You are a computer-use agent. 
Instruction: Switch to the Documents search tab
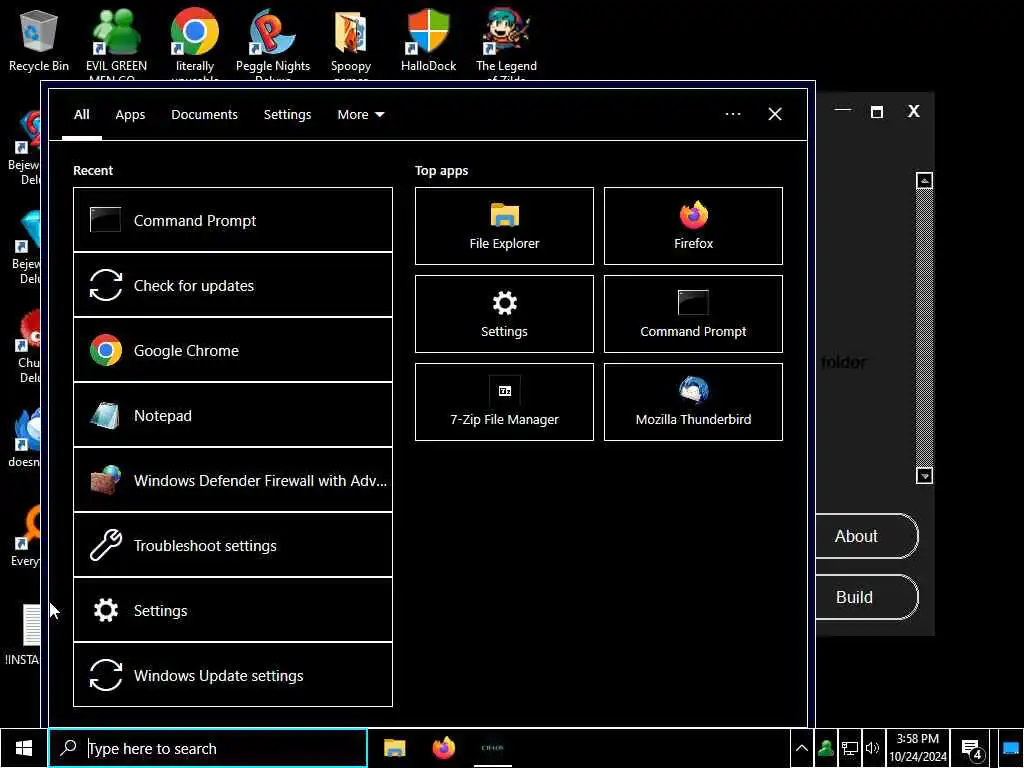coord(204,114)
